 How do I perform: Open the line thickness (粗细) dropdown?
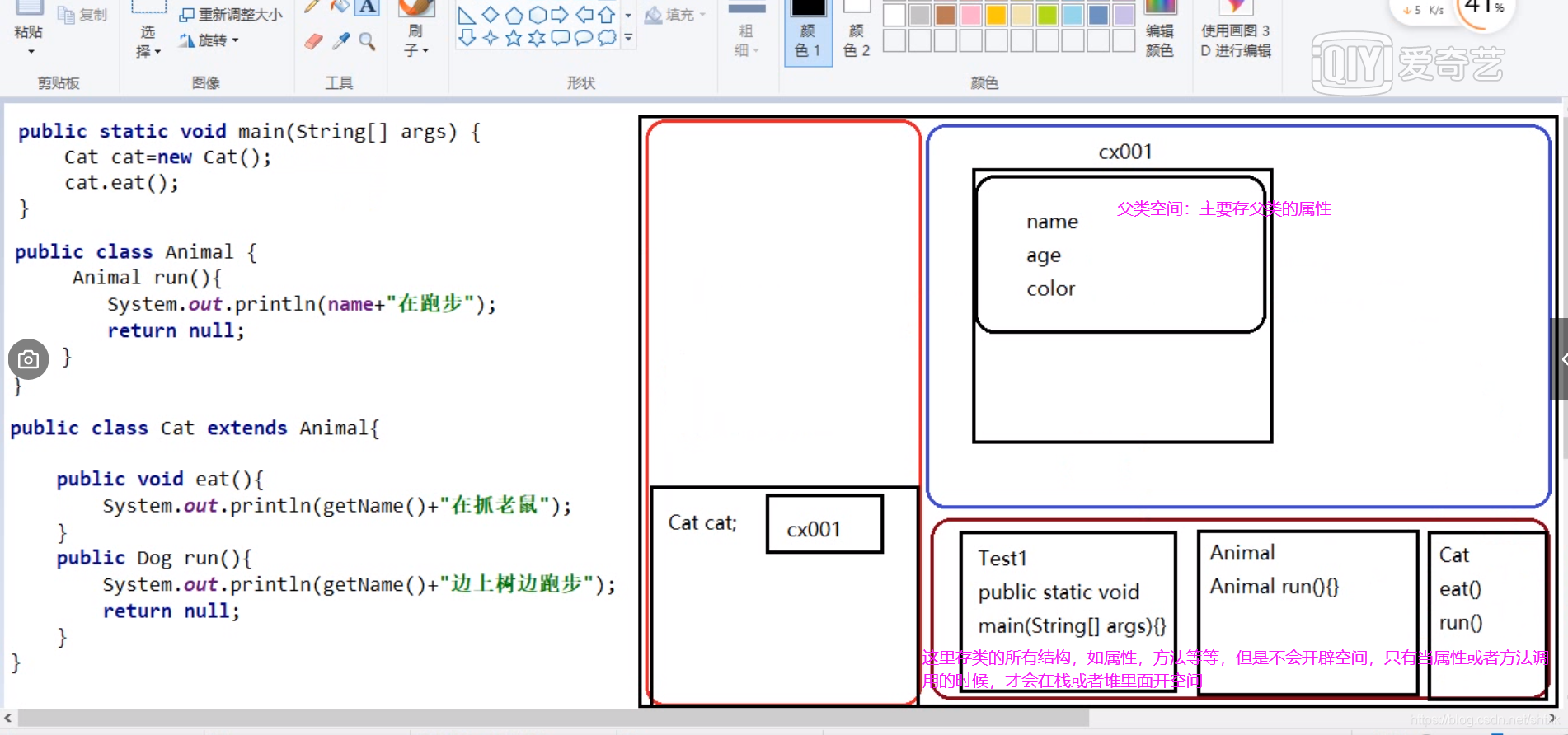pos(747,40)
